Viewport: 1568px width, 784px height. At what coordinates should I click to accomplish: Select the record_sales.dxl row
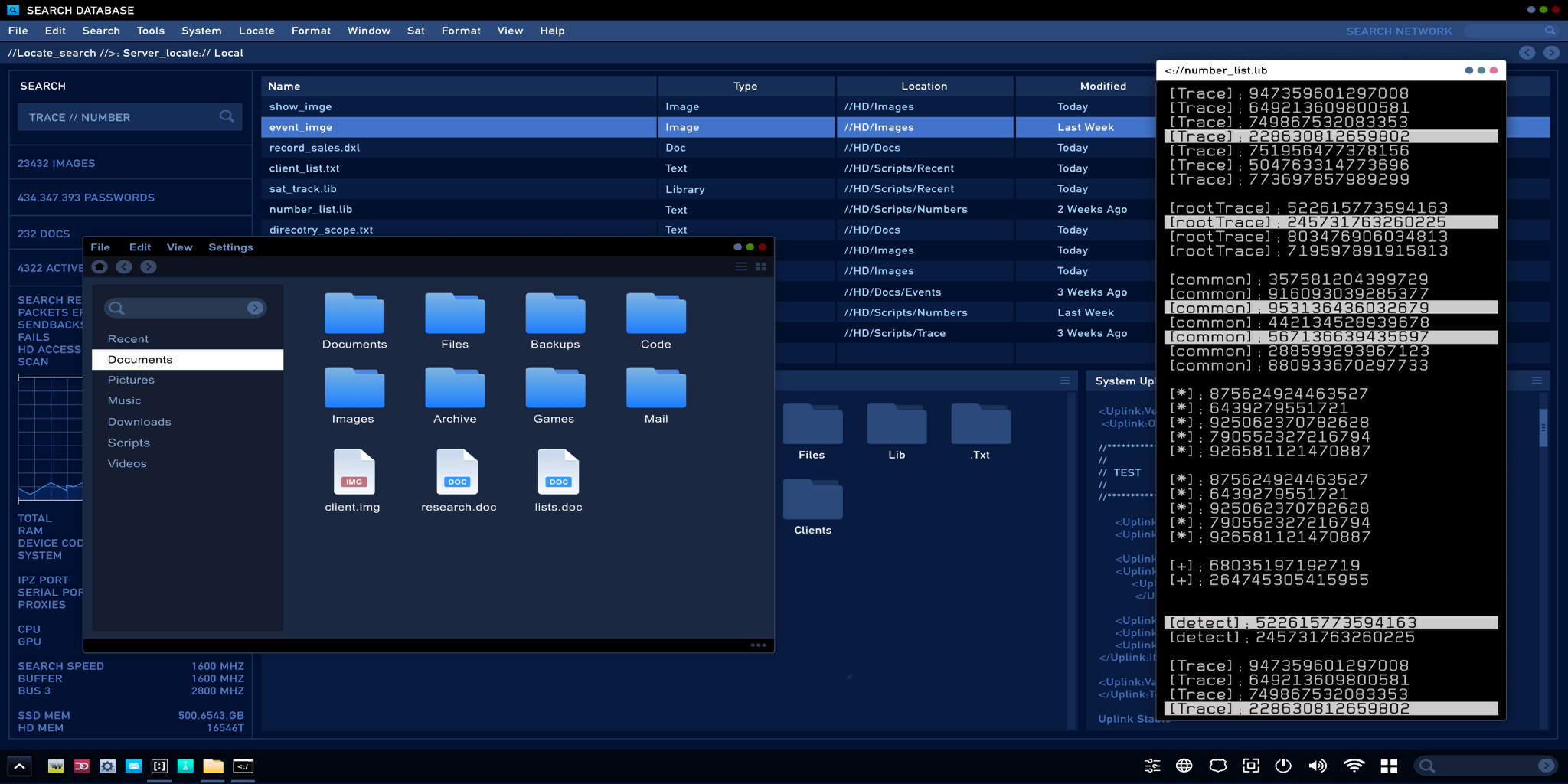(x=708, y=148)
